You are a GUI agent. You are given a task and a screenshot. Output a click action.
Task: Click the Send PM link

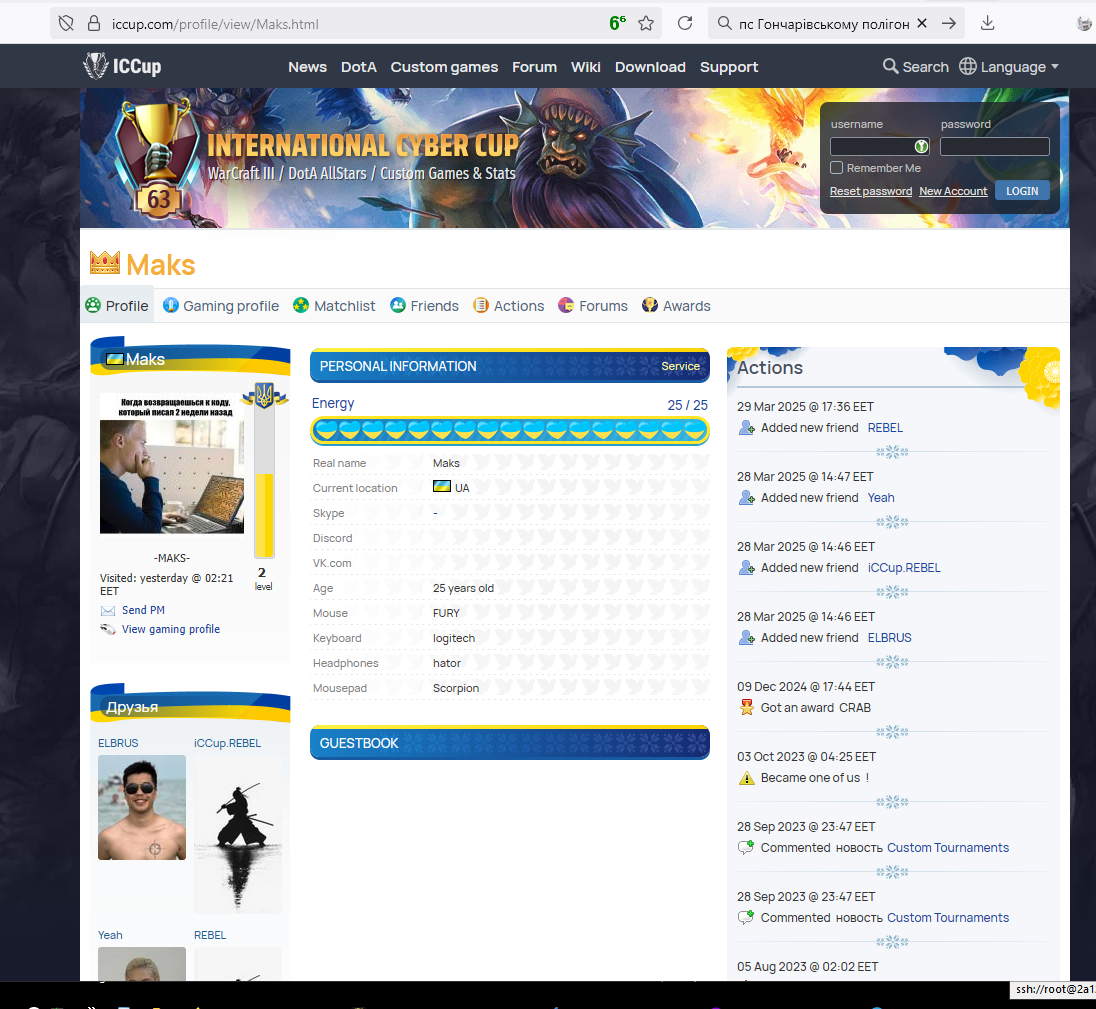[x=143, y=610]
